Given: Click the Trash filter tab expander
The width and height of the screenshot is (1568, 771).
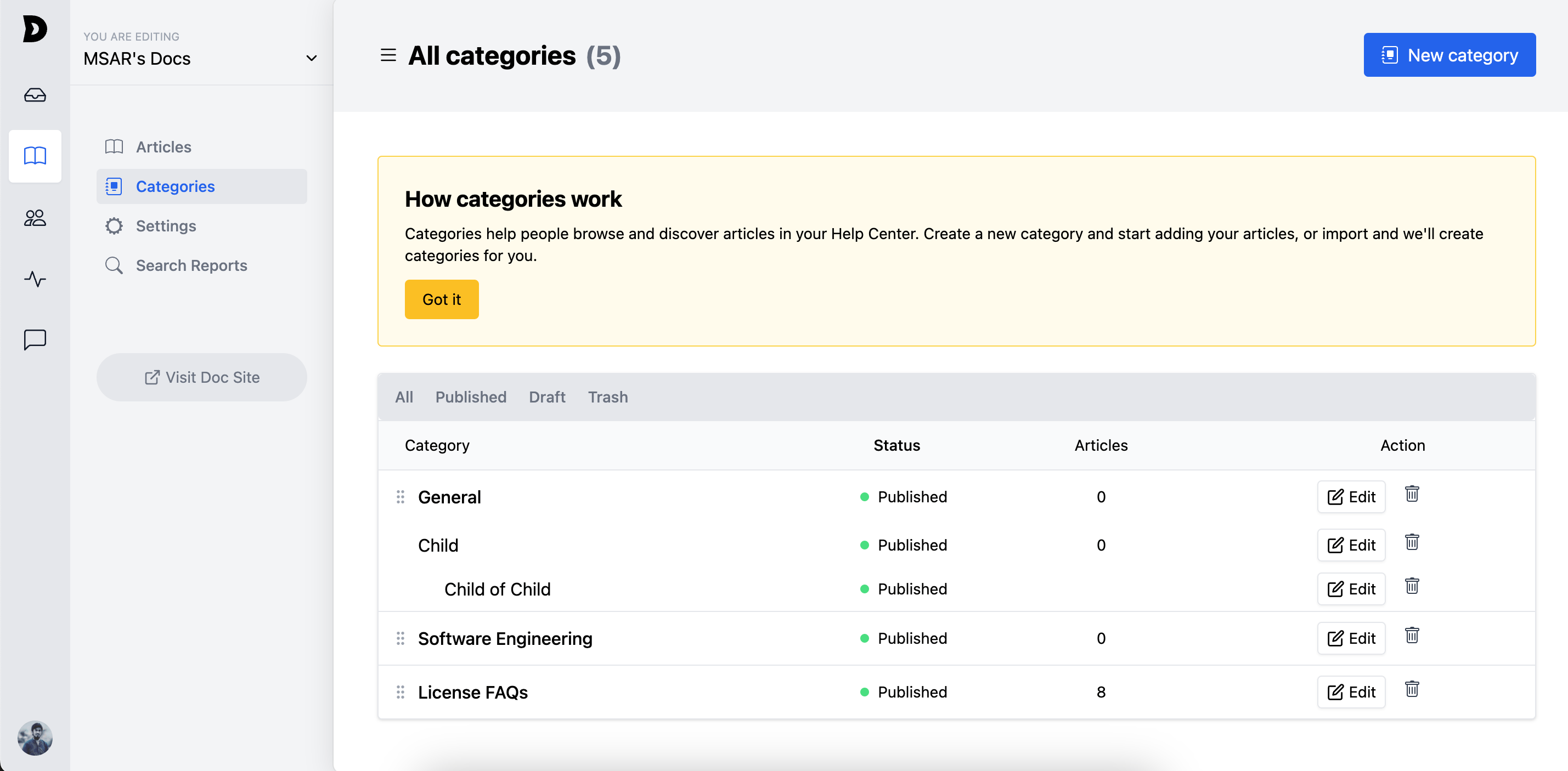Looking at the screenshot, I should click(608, 397).
